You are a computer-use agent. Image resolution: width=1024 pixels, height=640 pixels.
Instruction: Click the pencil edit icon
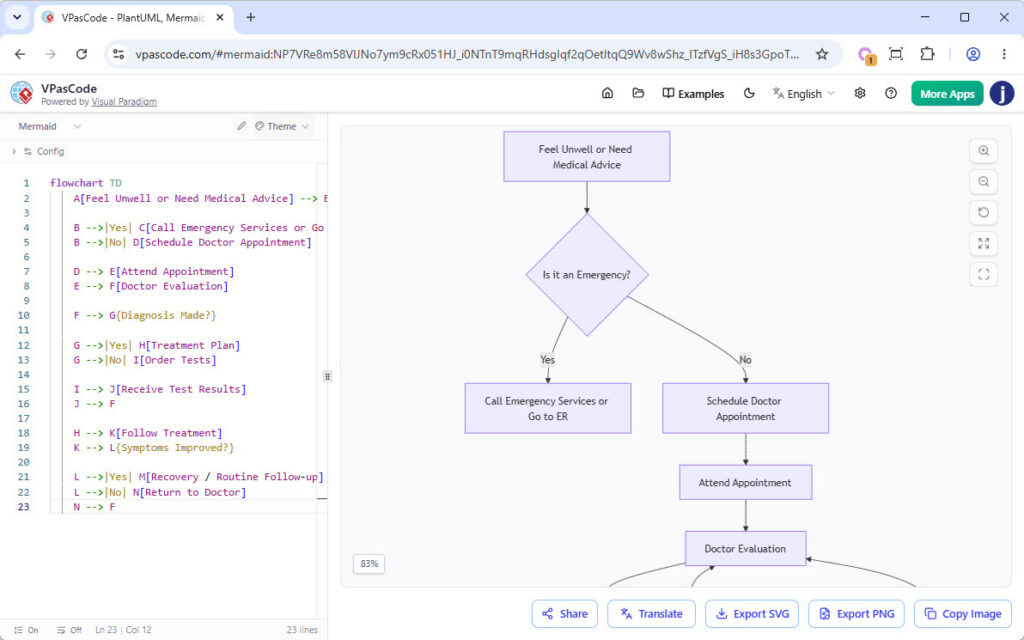click(241, 126)
